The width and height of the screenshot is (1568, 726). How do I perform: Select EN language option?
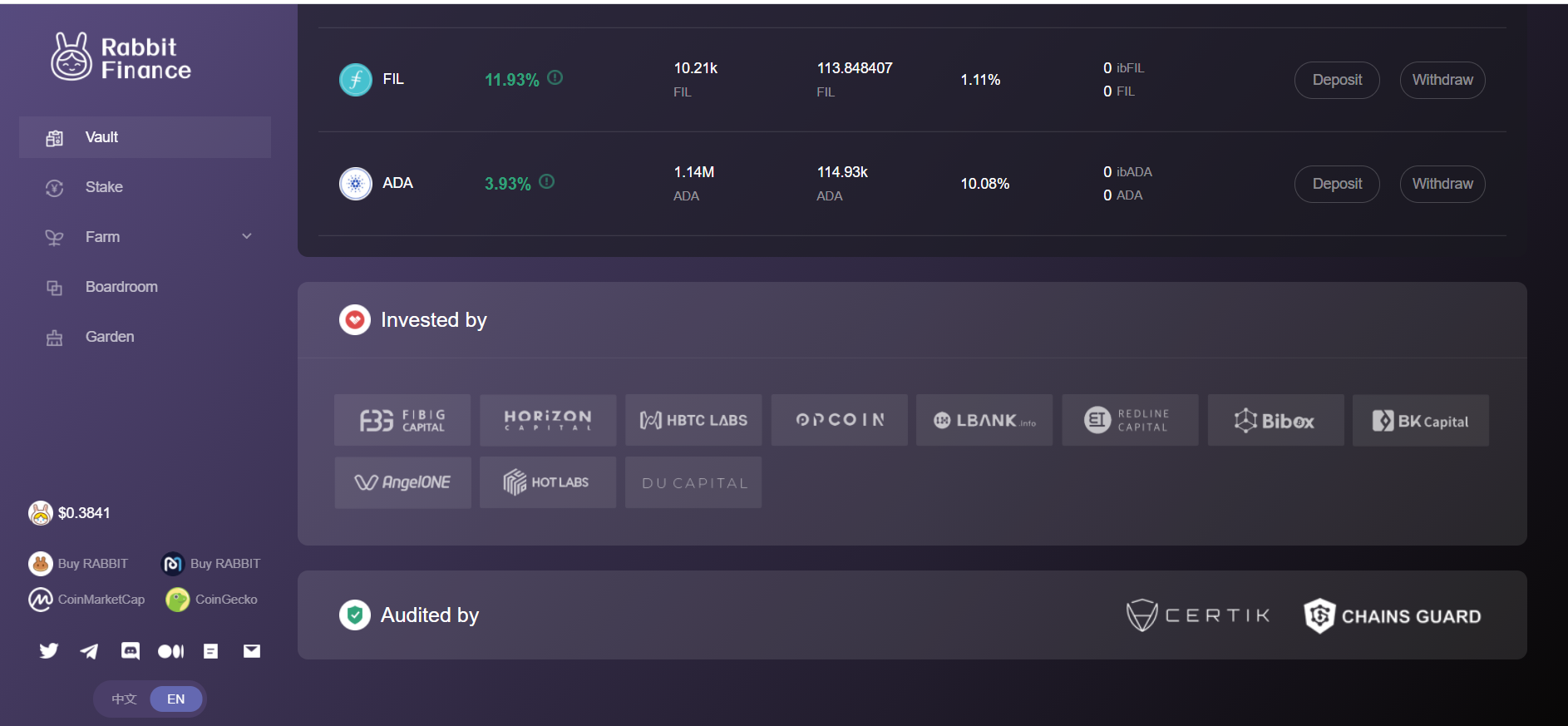click(176, 699)
